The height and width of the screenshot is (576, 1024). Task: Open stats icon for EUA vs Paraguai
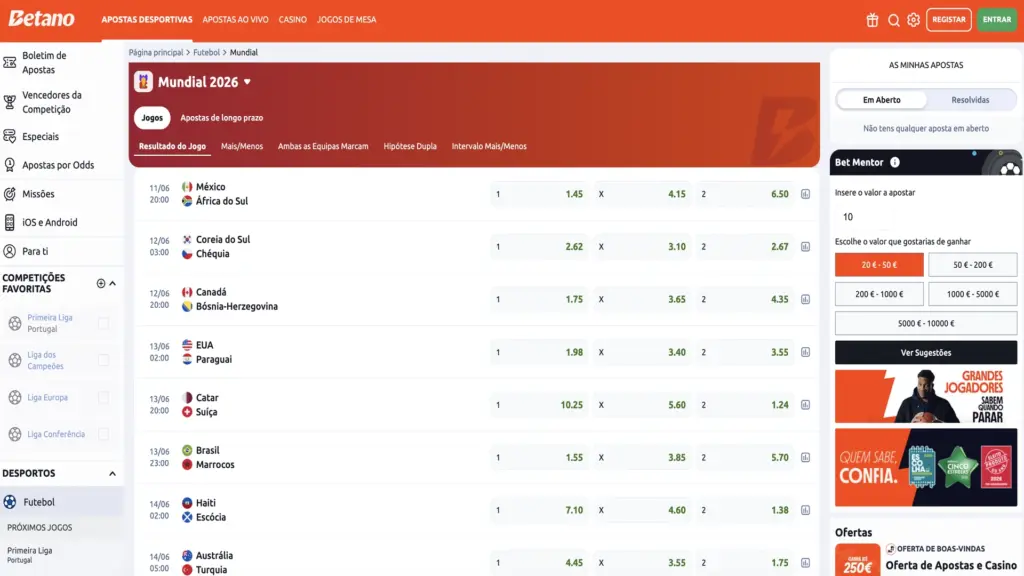coord(805,352)
